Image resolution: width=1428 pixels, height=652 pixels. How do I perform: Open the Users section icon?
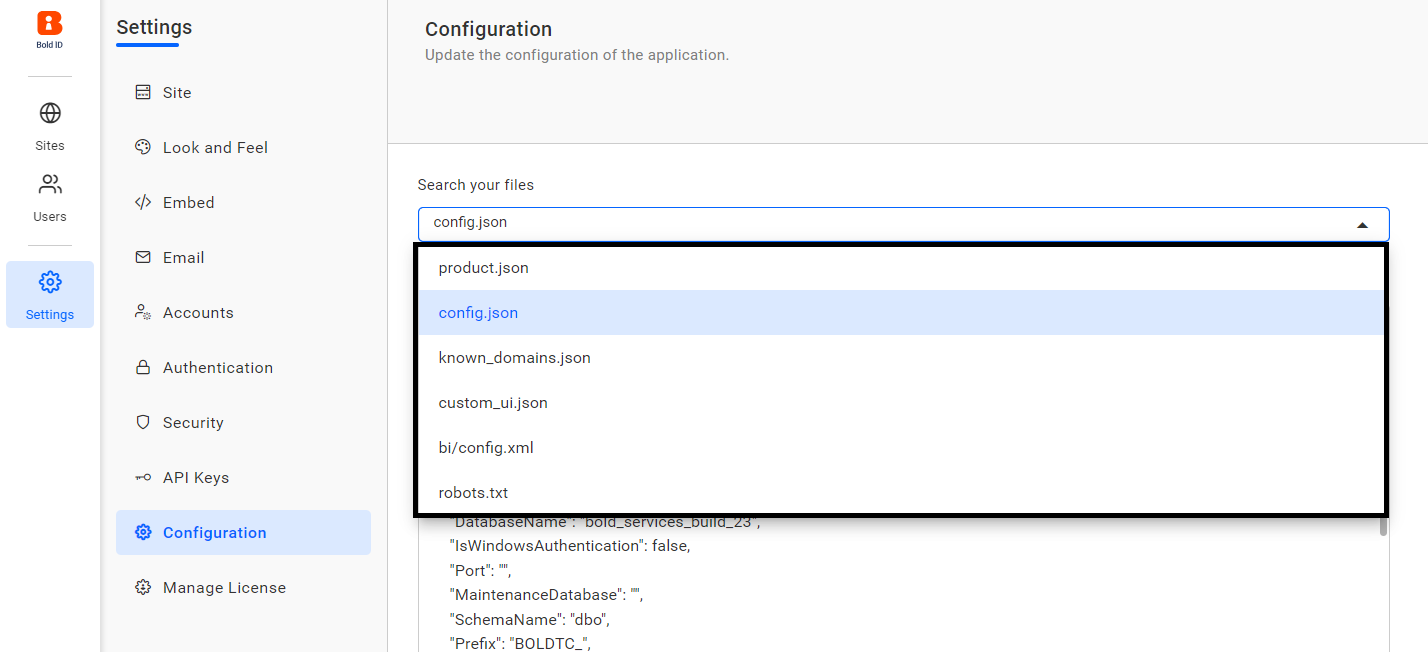tap(49, 184)
